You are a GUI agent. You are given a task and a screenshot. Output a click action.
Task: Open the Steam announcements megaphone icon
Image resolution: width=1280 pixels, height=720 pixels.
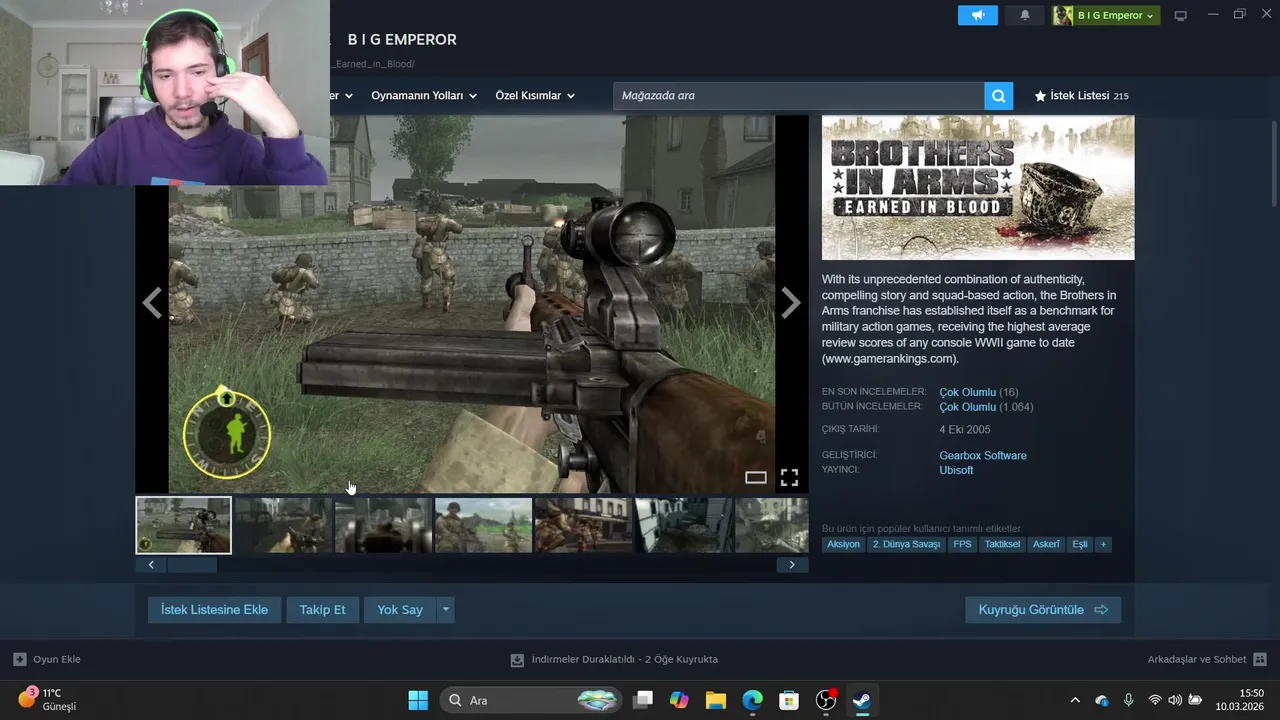pos(978,15)
